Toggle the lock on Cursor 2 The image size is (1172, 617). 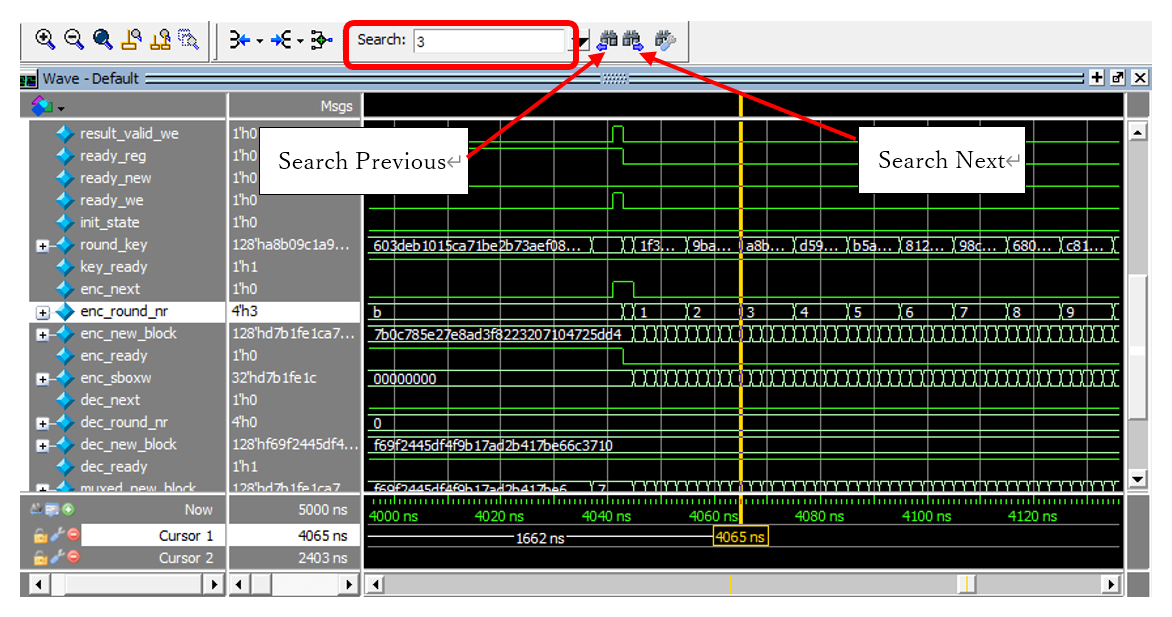tap(42, 558)
